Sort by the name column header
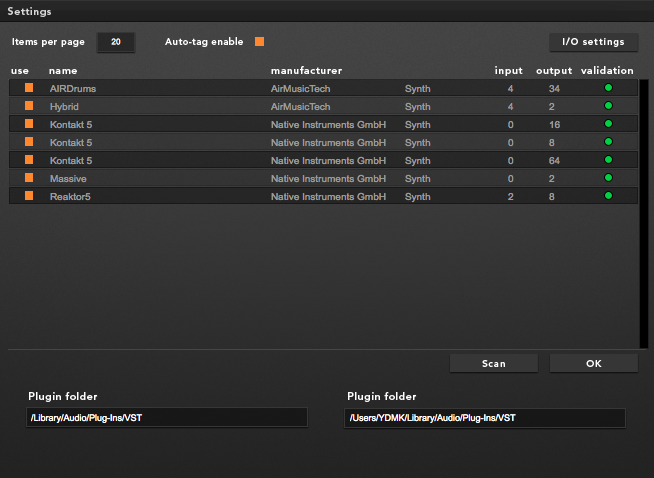This screenshot has height=478, width=654. [x=63, y=70]
